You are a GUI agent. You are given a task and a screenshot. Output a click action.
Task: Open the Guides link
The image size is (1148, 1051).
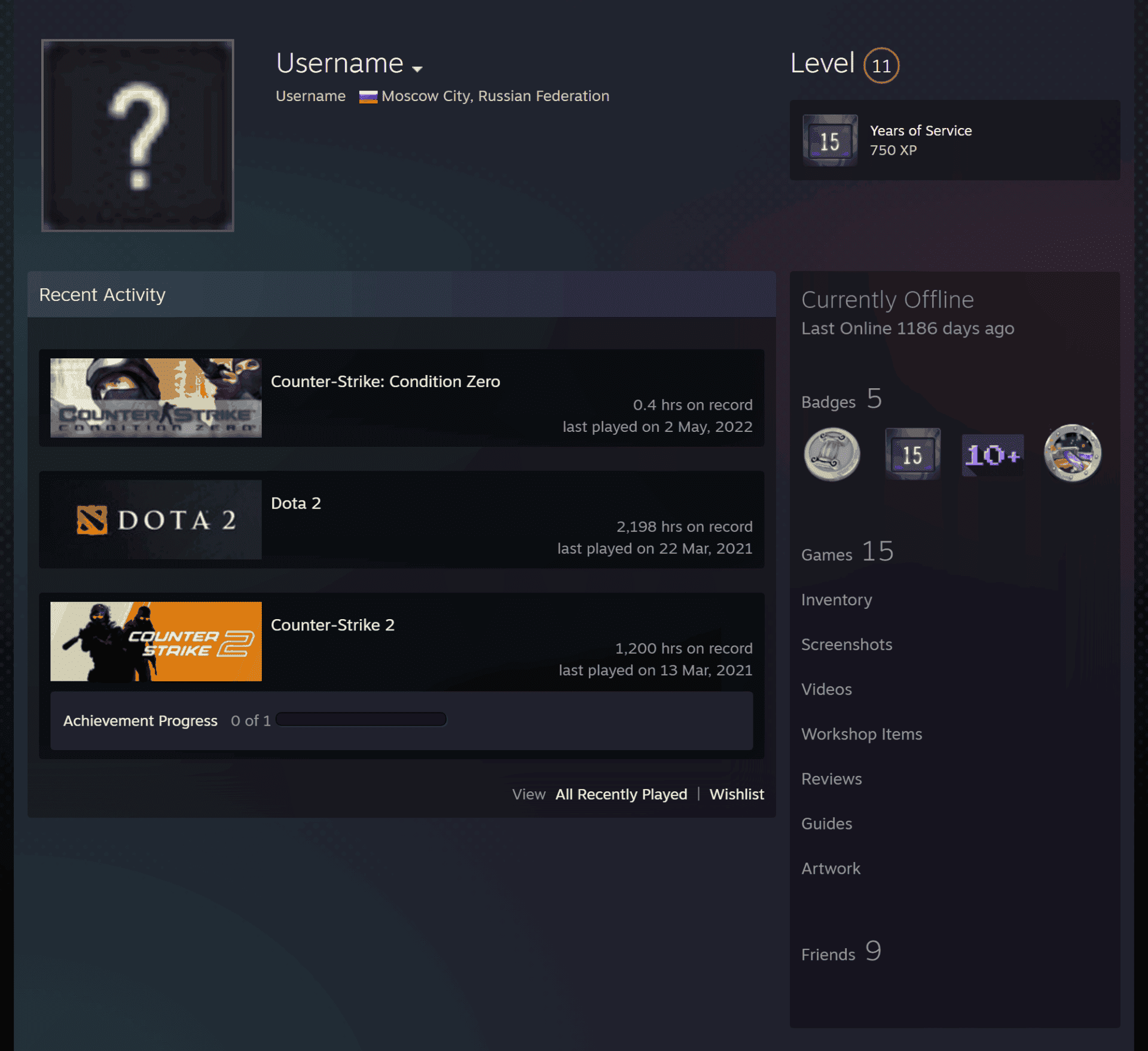coord(826,824)
